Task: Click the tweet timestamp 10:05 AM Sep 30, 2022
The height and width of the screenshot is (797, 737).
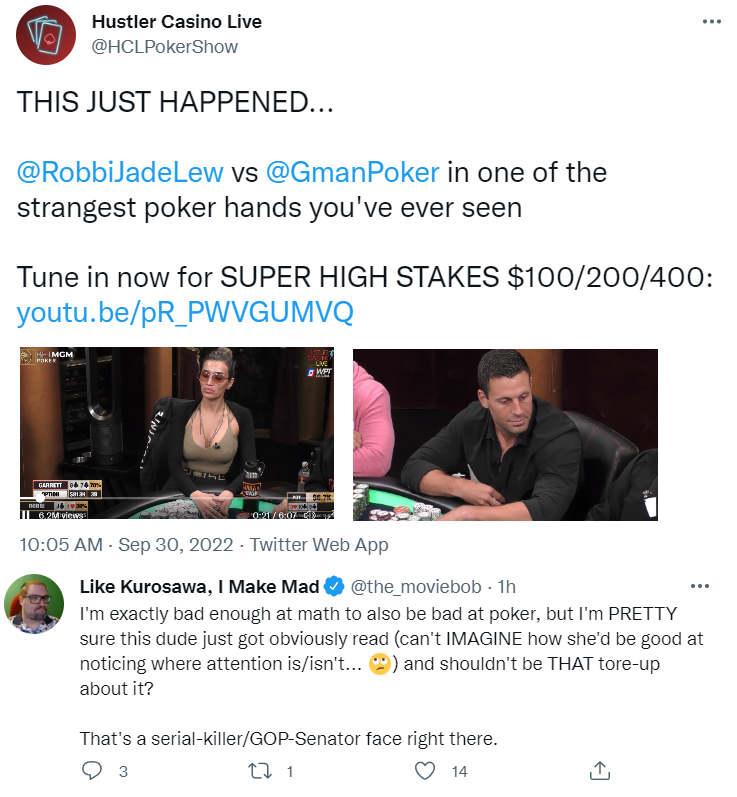Action: click(x=126, y=545)
